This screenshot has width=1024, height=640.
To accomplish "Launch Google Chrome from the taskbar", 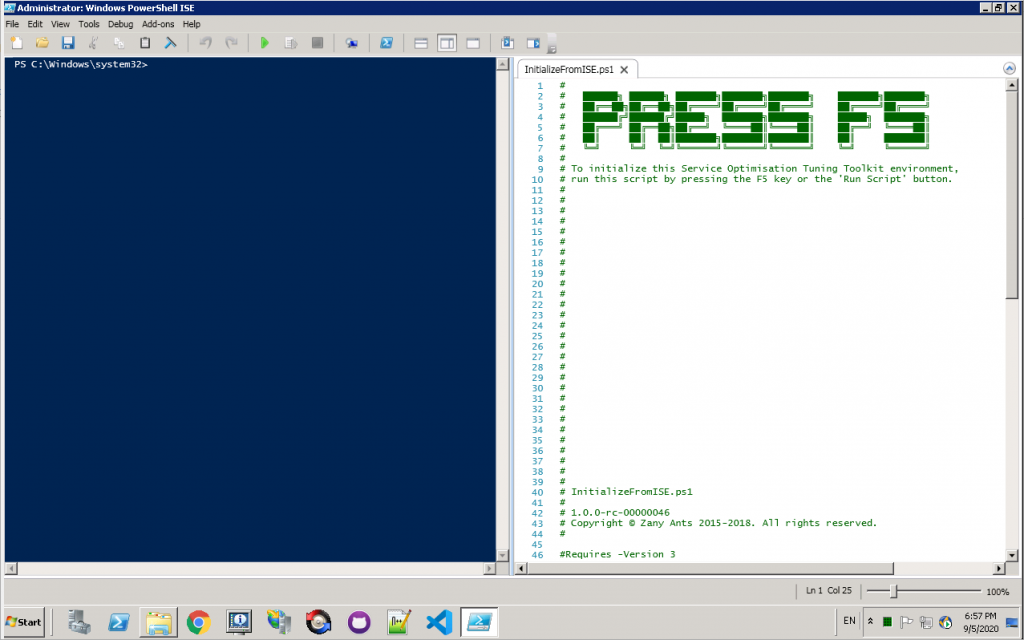I will pos(199,622).
